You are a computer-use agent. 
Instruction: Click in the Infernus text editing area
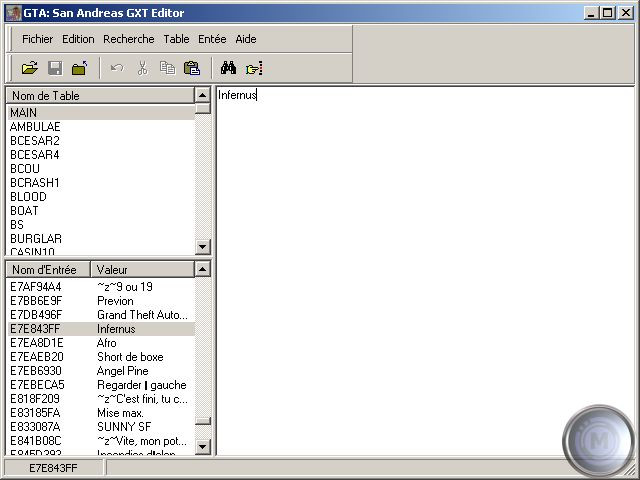(420, 270)
